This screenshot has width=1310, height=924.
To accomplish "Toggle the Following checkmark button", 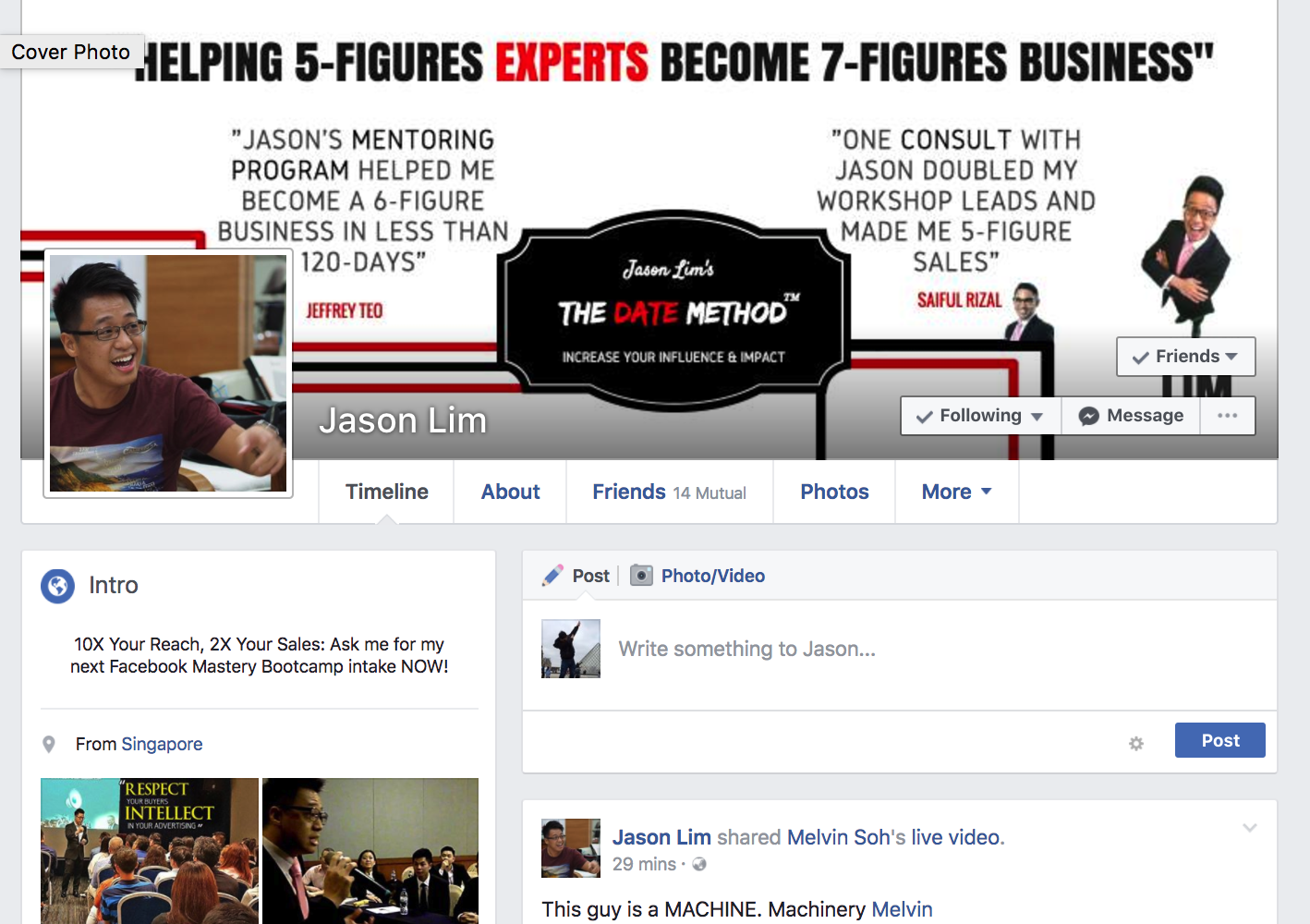I will (981, 416).
